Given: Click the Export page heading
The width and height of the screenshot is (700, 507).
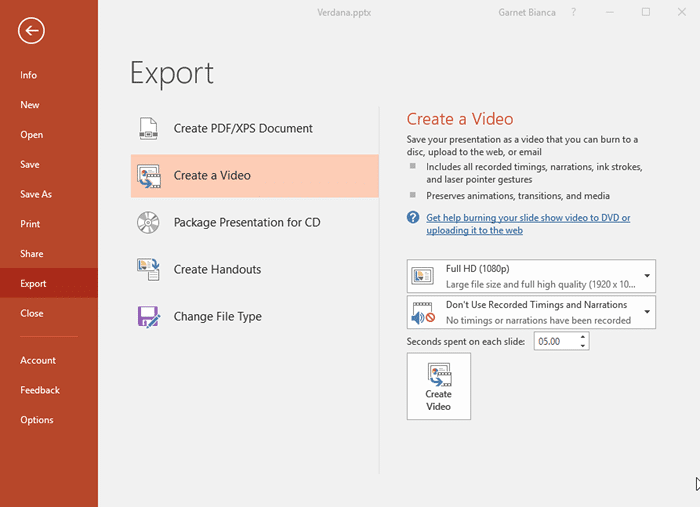Looking at the screenshot, I should tap(172, 74).
